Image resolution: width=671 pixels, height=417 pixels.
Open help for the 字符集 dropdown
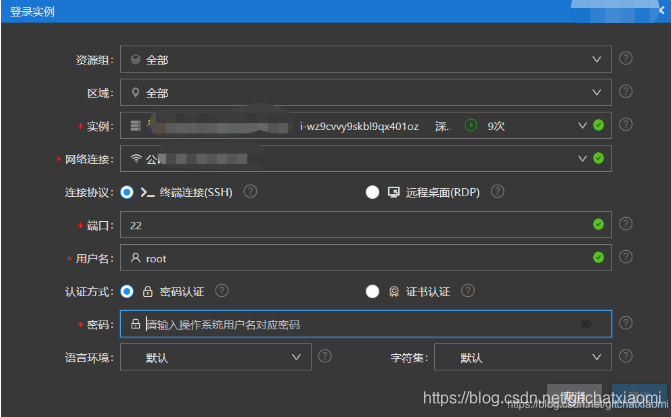(x=626, y=356)
